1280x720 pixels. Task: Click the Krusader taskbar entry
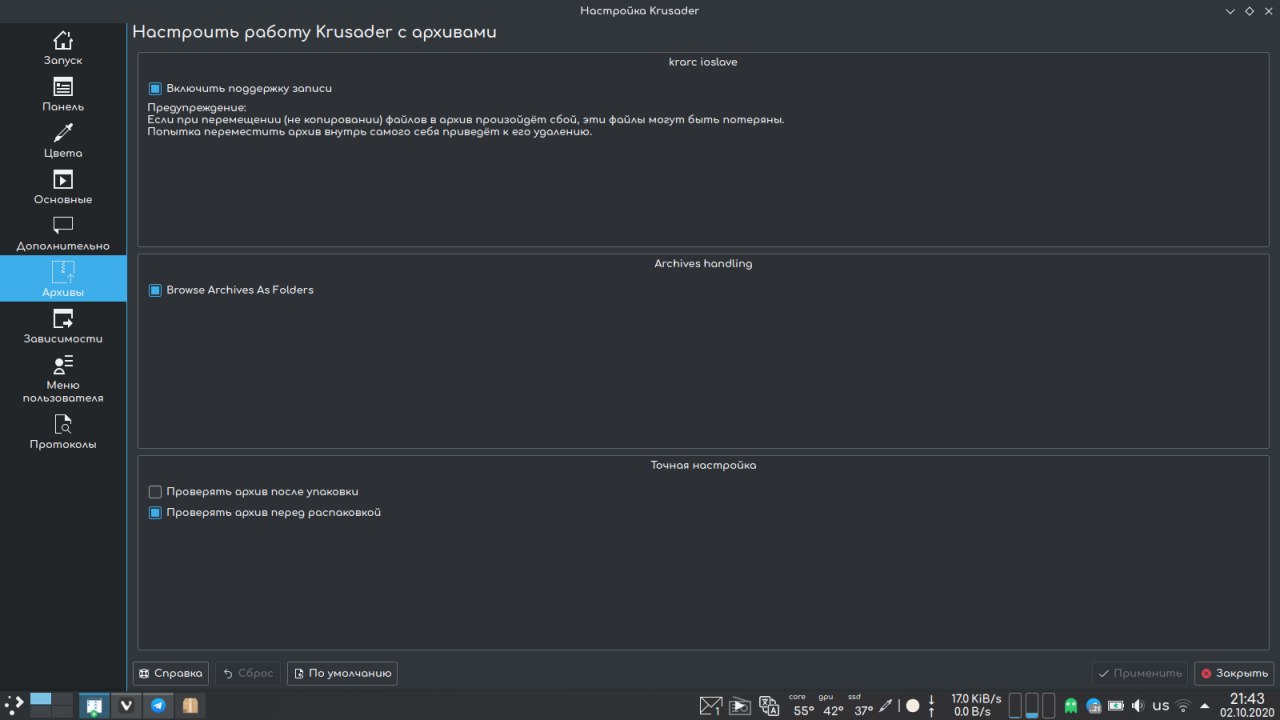tap(94, 706)
